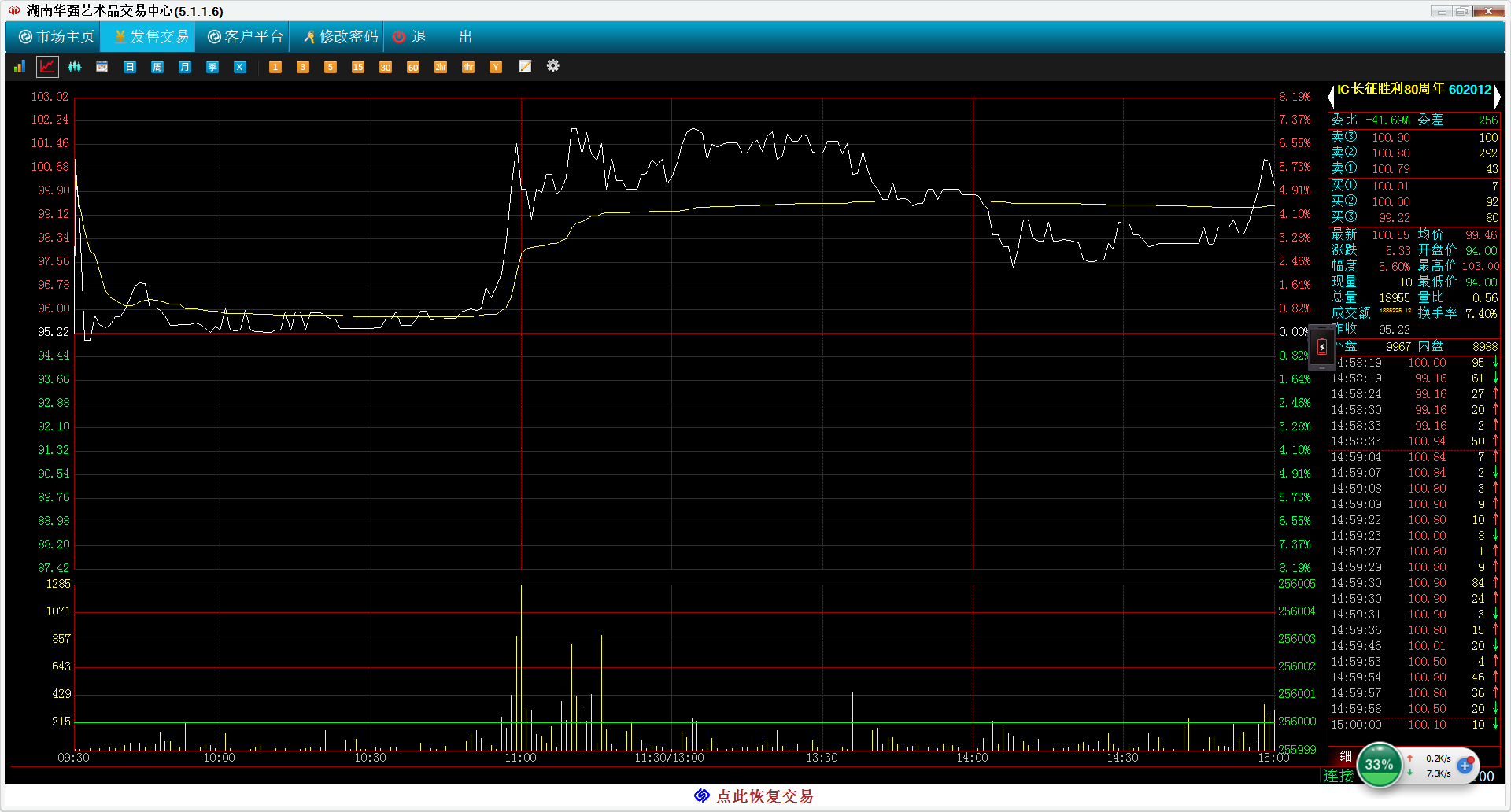Viewport: 1511px width, 812px height.
Task: Click the commodity title 长征胜利80周年 602012
Action: tap(1414, 90)
